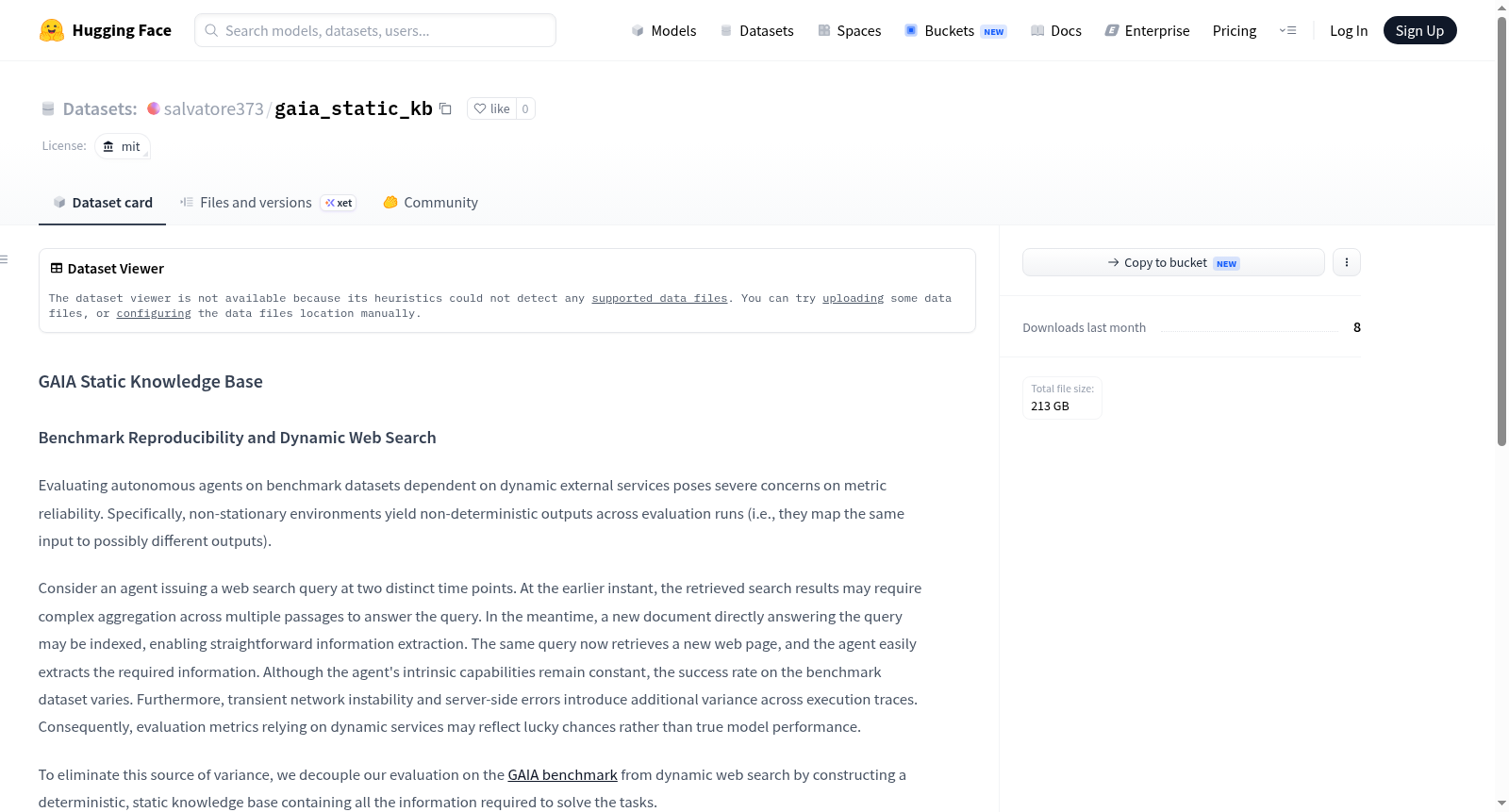Follow the configuring link in Dataset Viewer
The width and height of the screenshot is (1509, 812).
click(x=154, y=314)
